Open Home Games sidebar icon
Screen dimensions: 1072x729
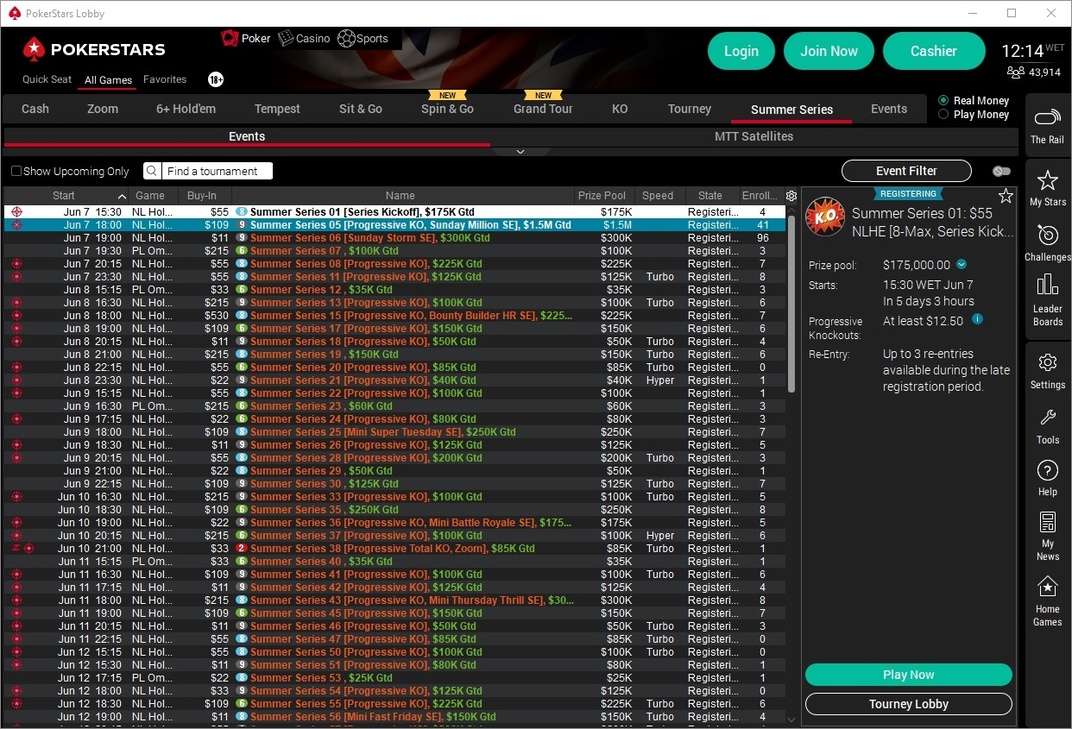tap(1047, 598)
